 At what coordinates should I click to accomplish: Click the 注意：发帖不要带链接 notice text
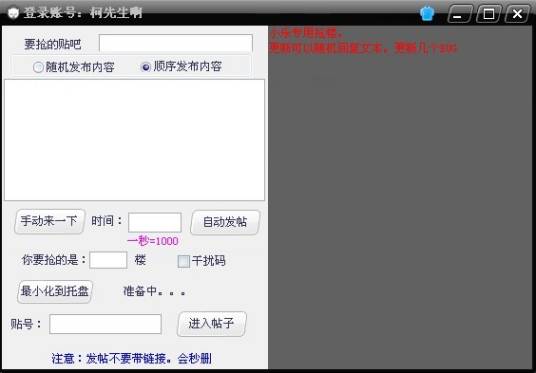coord(132,359)
